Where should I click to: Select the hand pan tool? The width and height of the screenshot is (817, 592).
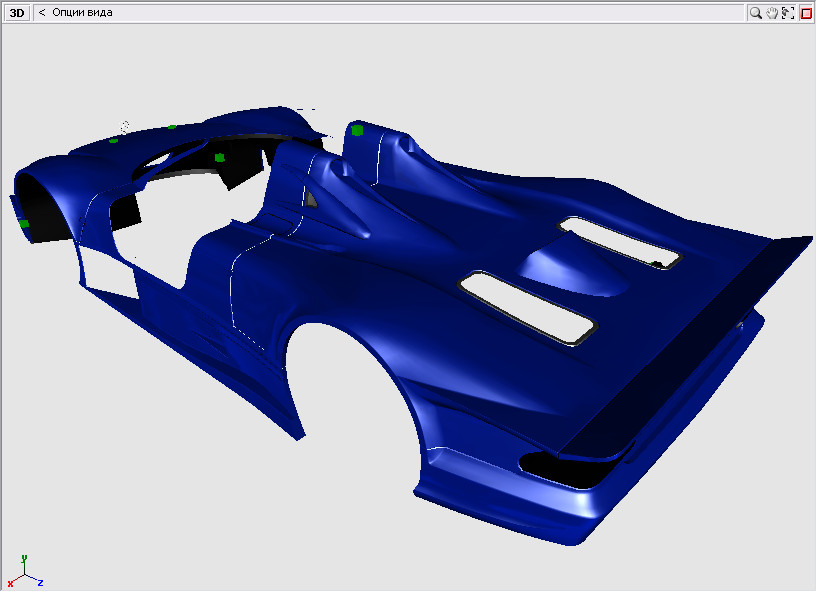coord(772,13)
